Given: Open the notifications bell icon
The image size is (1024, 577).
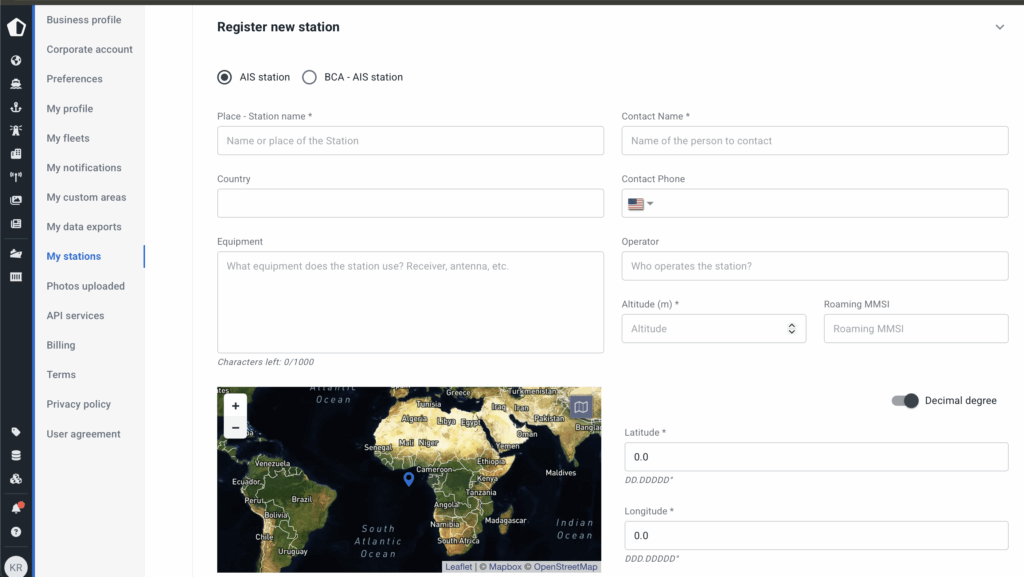Looking at the screenshot, I should pyautogui.click(x=16, y=509).
